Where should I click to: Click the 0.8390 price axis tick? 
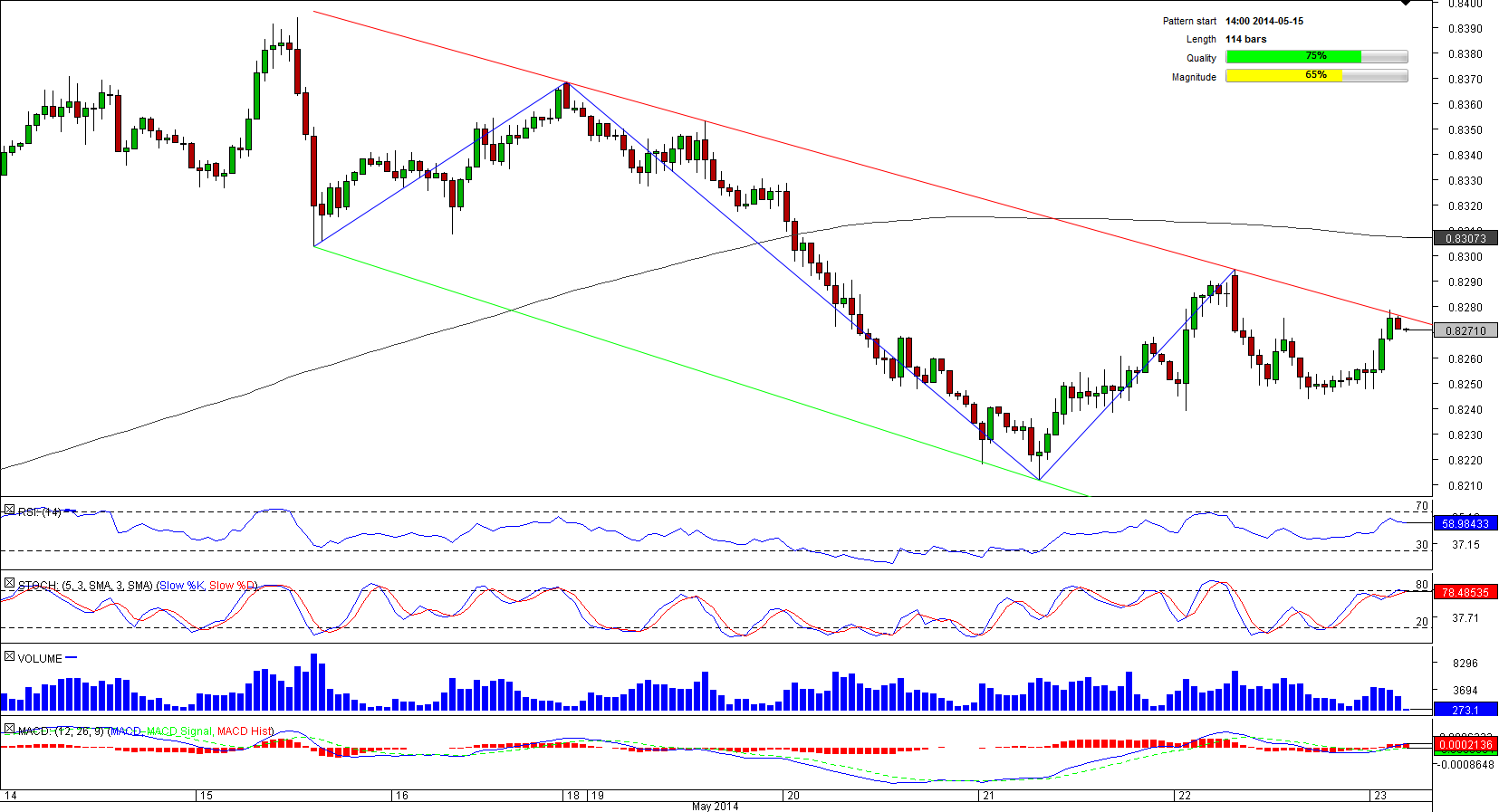(1465, 29)
